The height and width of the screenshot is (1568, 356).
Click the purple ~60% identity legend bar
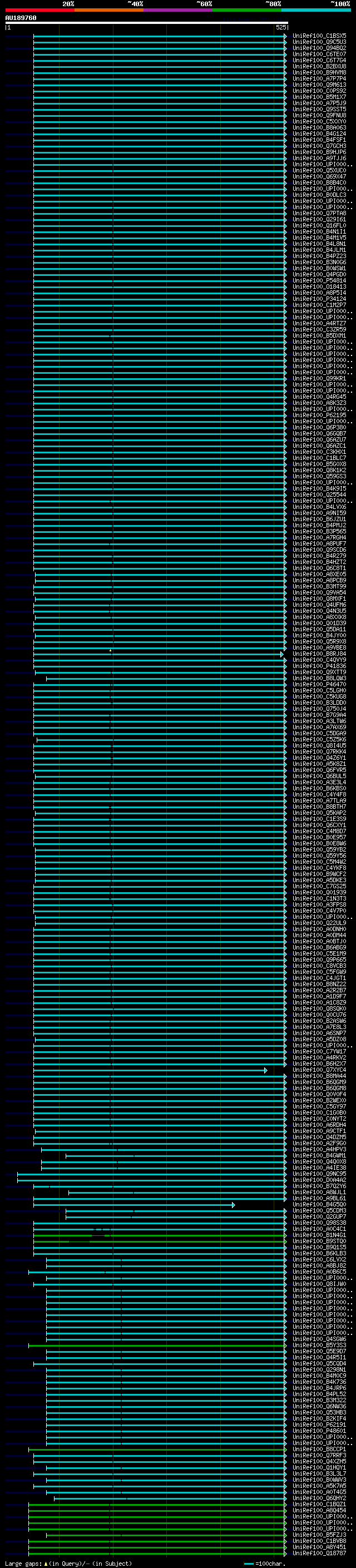[x=179, y=10]
